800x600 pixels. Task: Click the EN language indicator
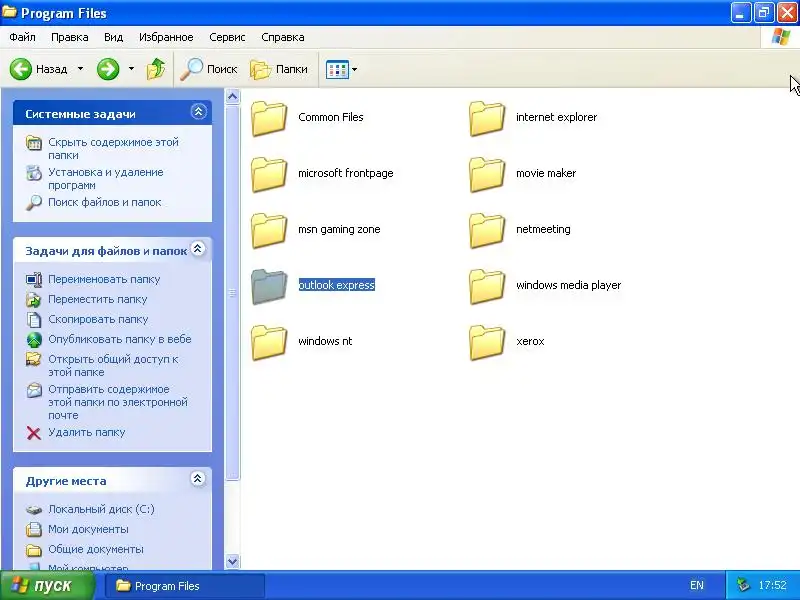[x=696, y=585]
